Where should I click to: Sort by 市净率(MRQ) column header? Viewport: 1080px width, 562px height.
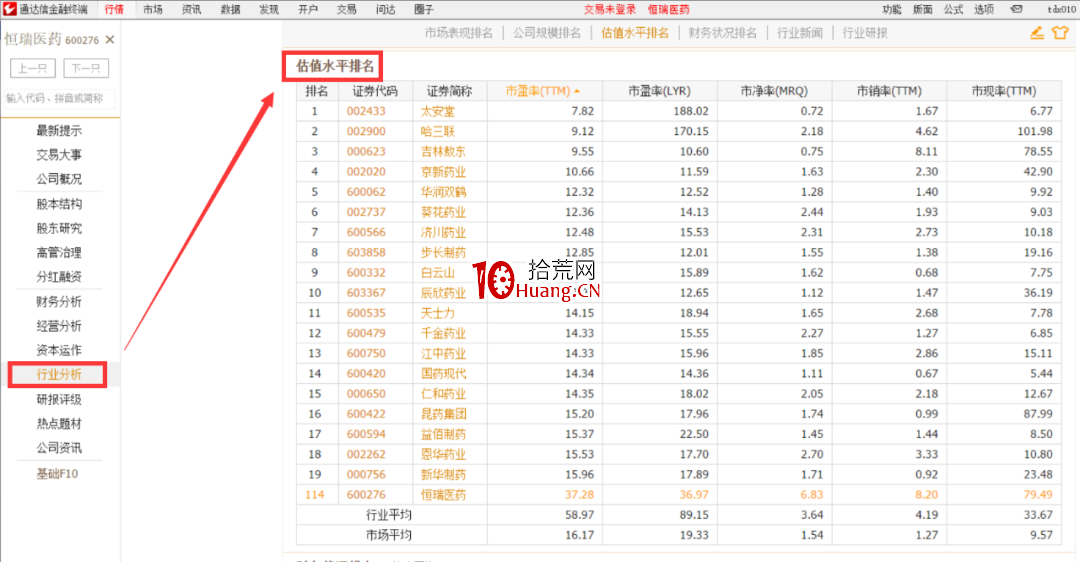[774, 91]
